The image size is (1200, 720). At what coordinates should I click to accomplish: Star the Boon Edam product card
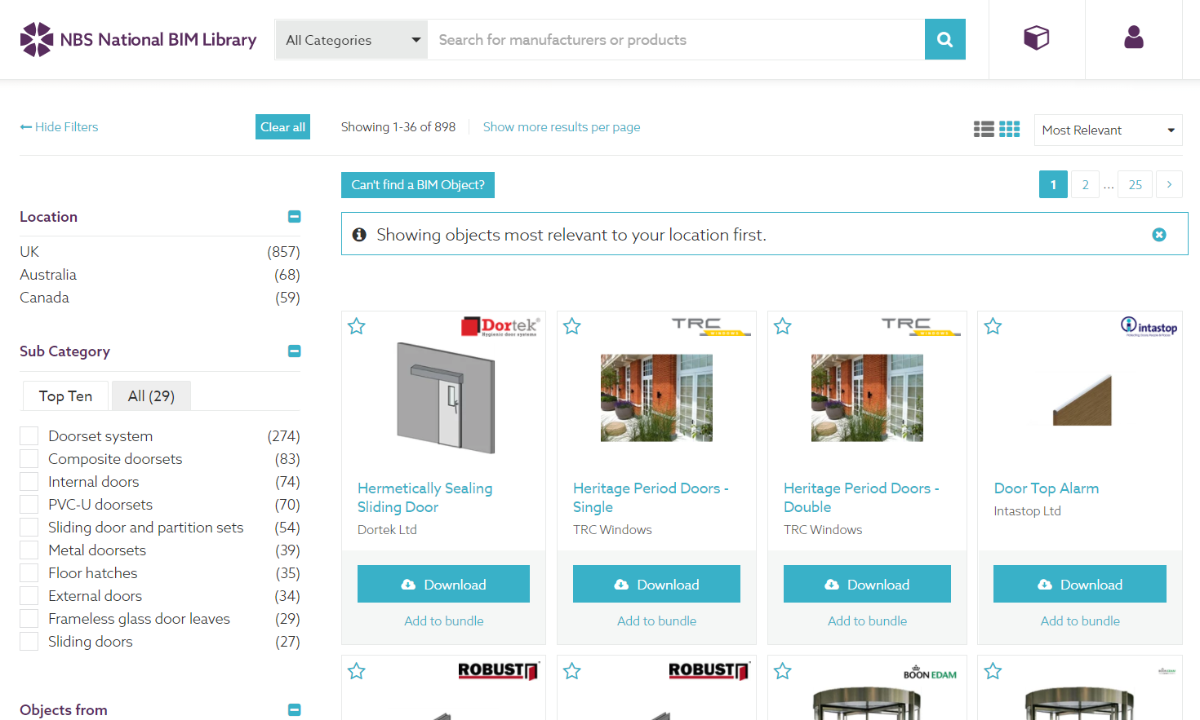[x=783, y=671]
